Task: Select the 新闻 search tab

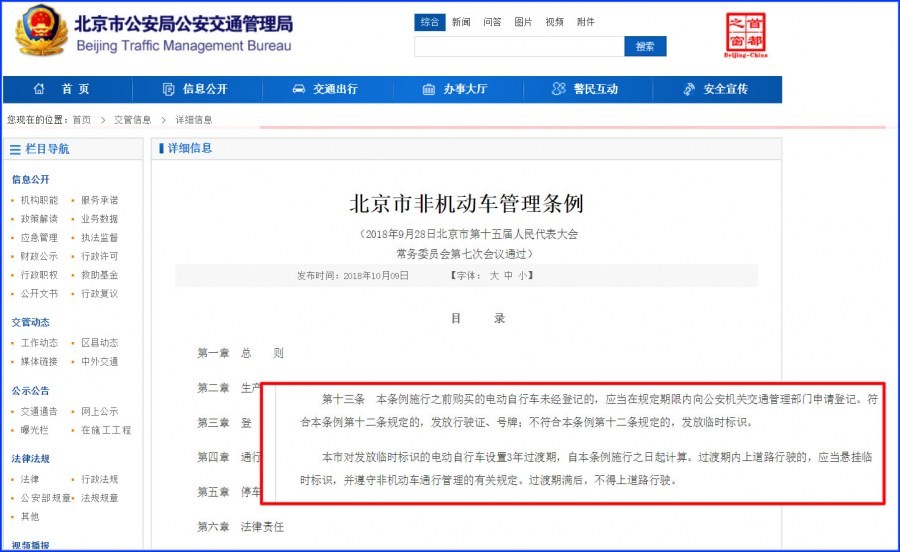Action: [461, 22]
